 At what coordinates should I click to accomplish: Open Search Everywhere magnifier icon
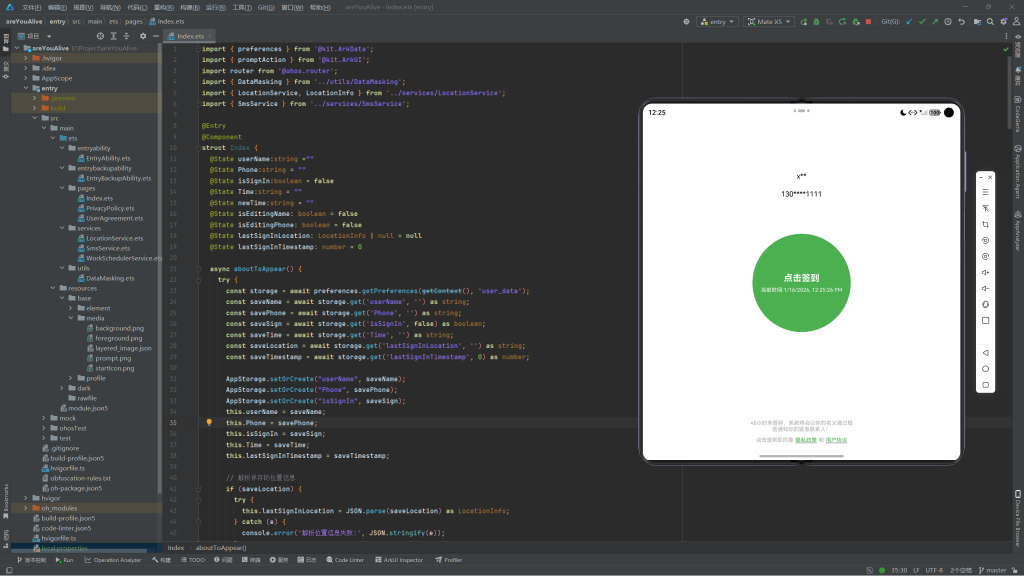[x=989, y=21]
